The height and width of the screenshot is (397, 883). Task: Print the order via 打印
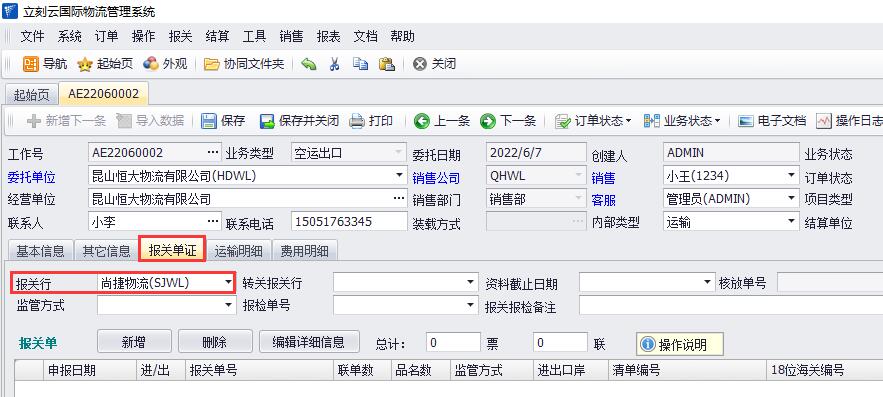click(371, 121)
